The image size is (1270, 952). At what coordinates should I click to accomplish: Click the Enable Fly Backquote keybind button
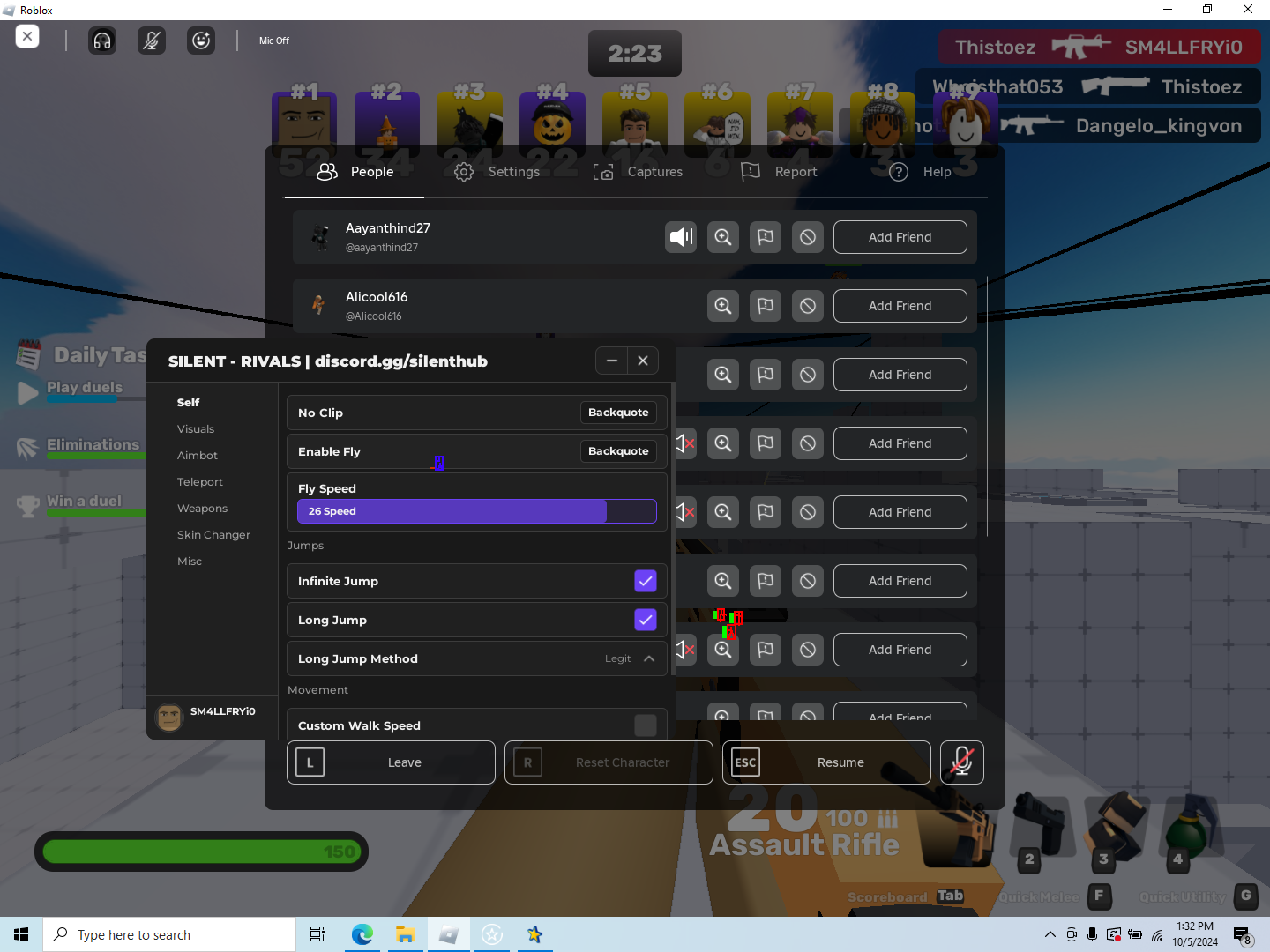pos(618,451)
